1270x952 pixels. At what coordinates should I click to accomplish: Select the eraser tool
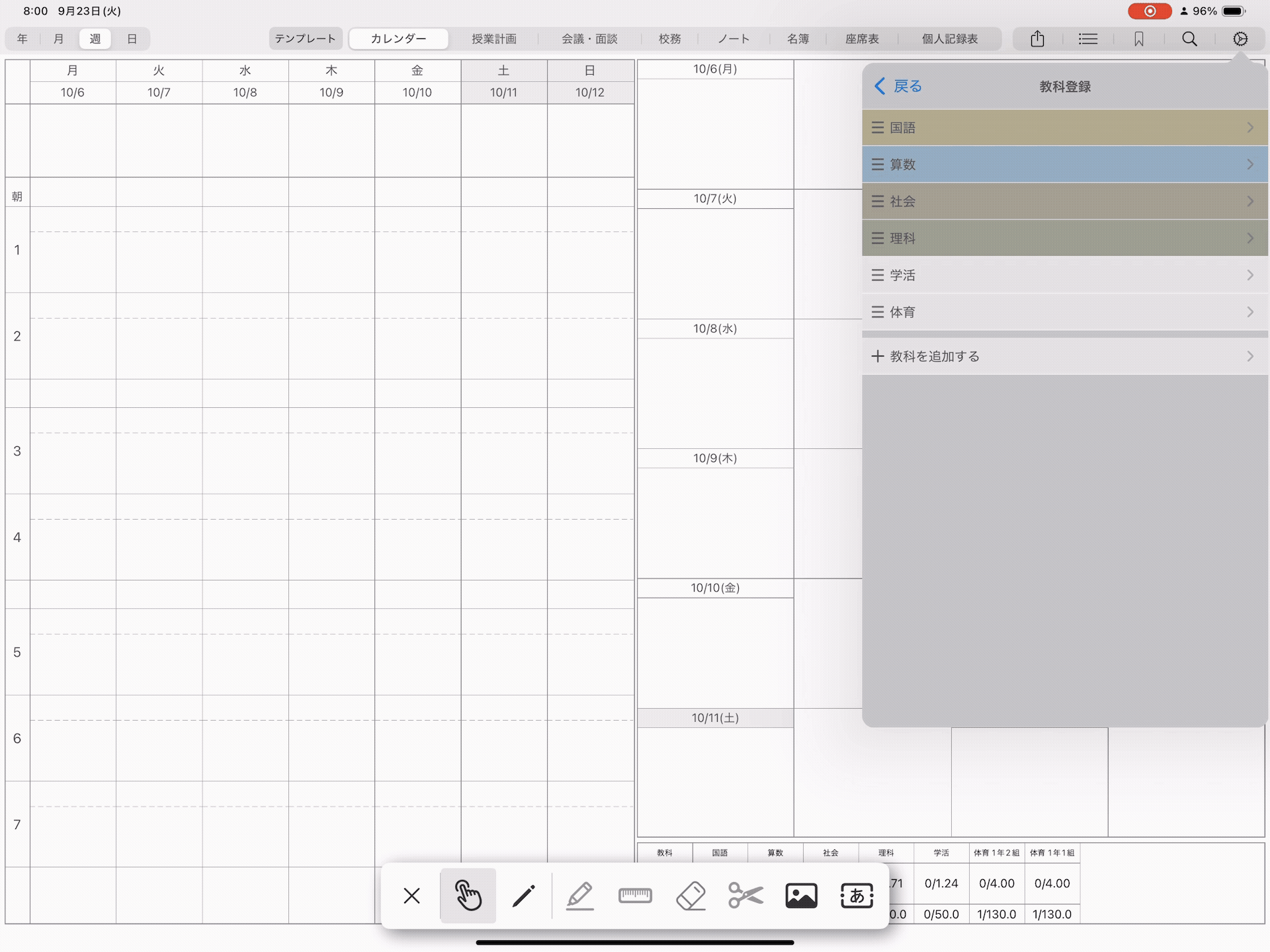click(691, 896)
